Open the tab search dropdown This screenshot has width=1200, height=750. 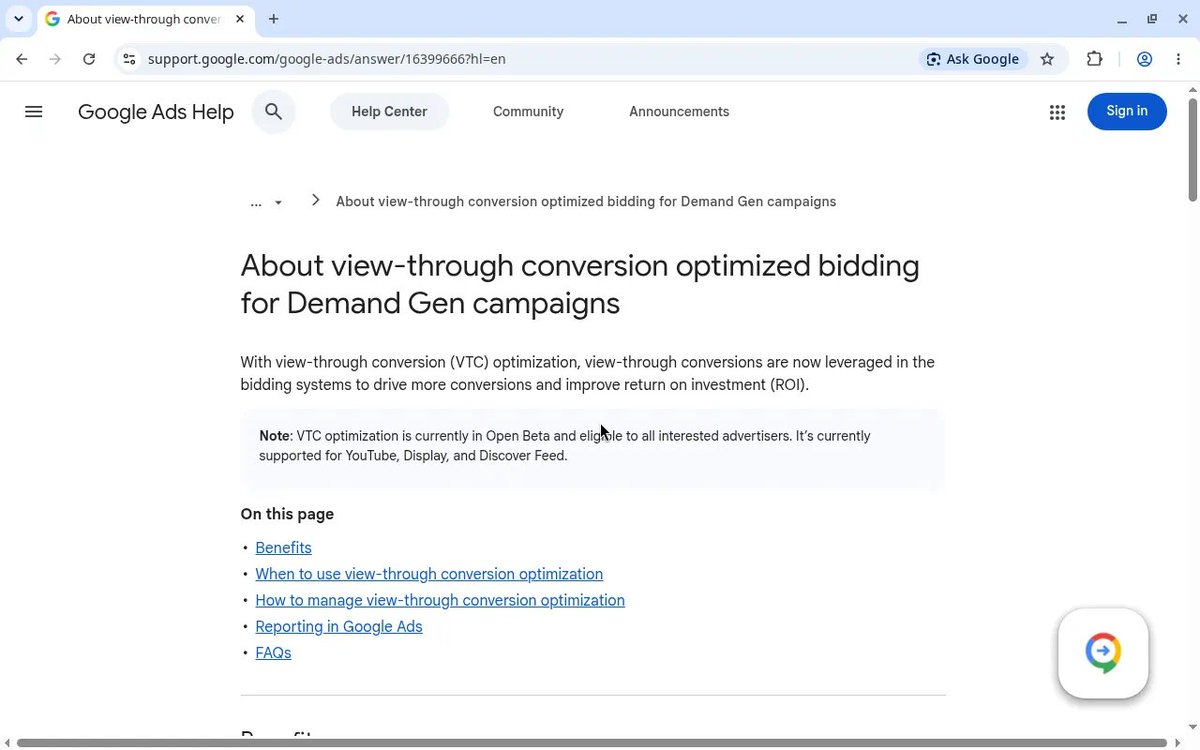[18, 19]
